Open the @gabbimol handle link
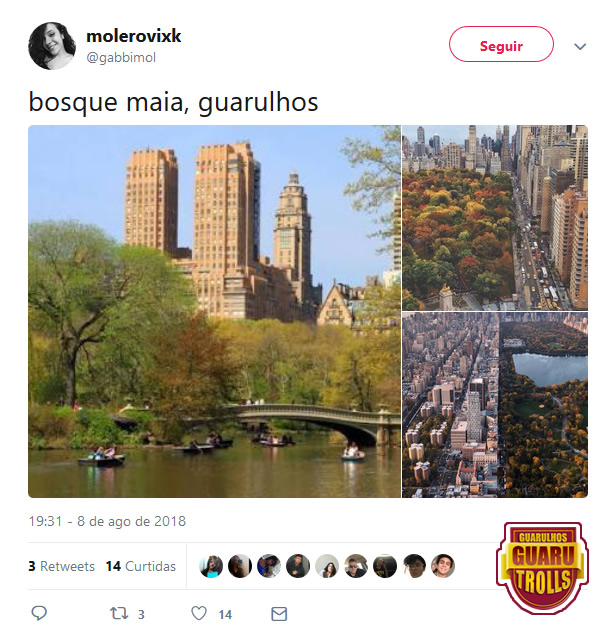Image resolution: width=615 pixels, height=632 pixels. (121, 58)
